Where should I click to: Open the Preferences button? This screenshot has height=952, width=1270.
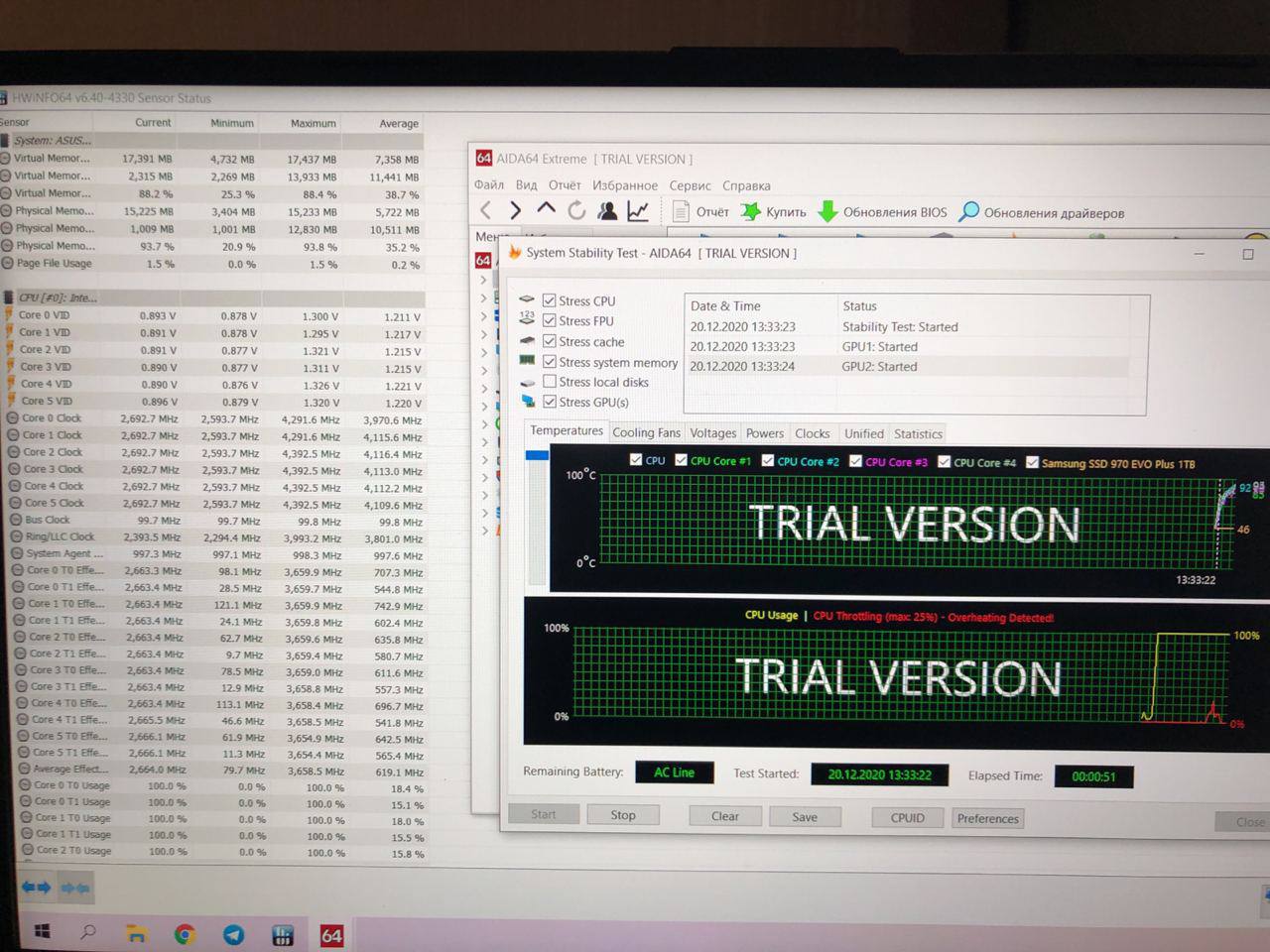coord(988,818)
